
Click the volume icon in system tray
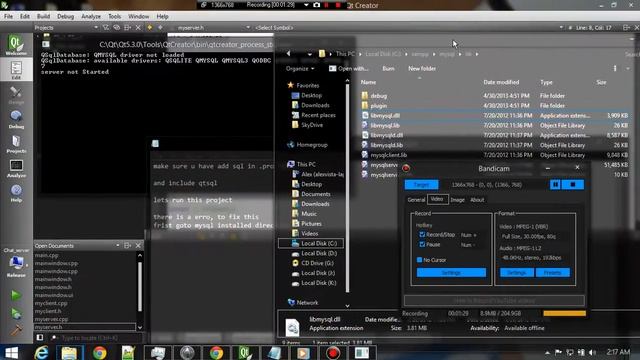click(x=592, y=352)
